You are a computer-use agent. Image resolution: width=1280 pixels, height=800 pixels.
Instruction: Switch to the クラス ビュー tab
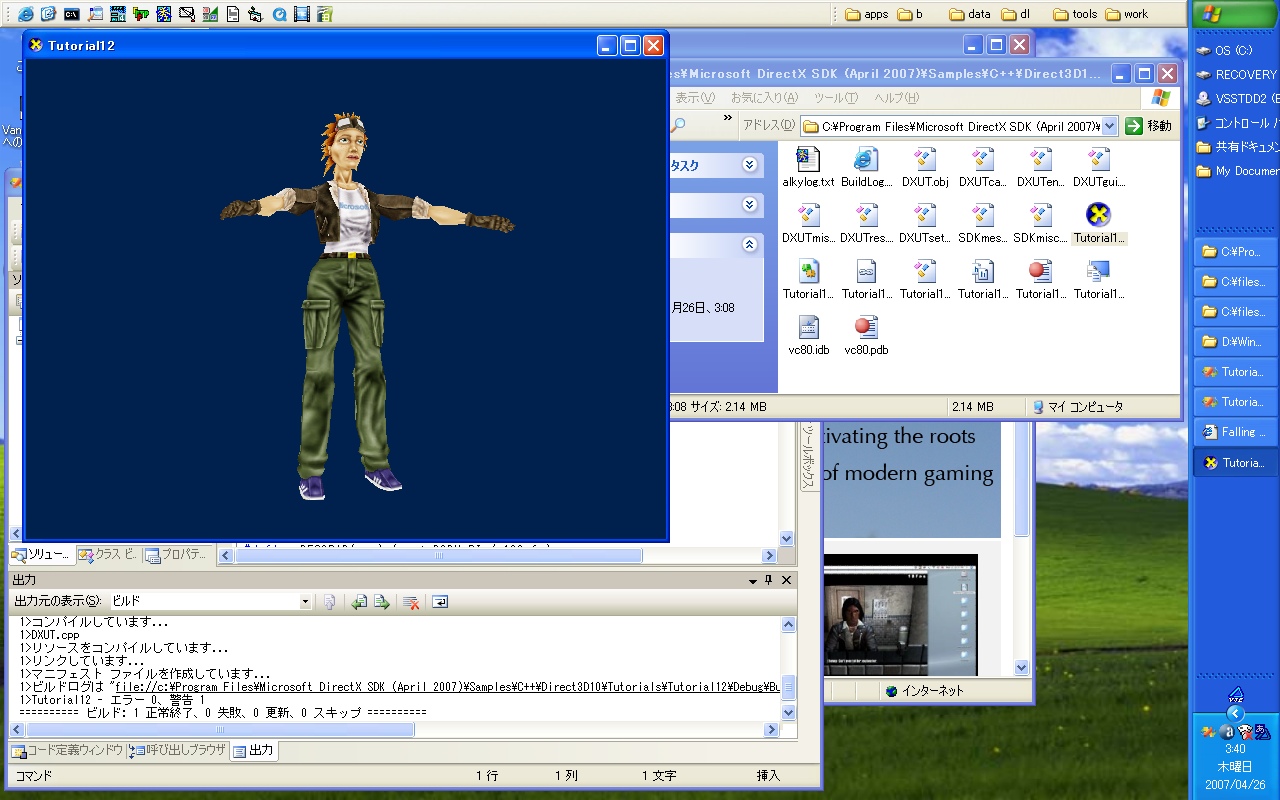coord(108,554)
